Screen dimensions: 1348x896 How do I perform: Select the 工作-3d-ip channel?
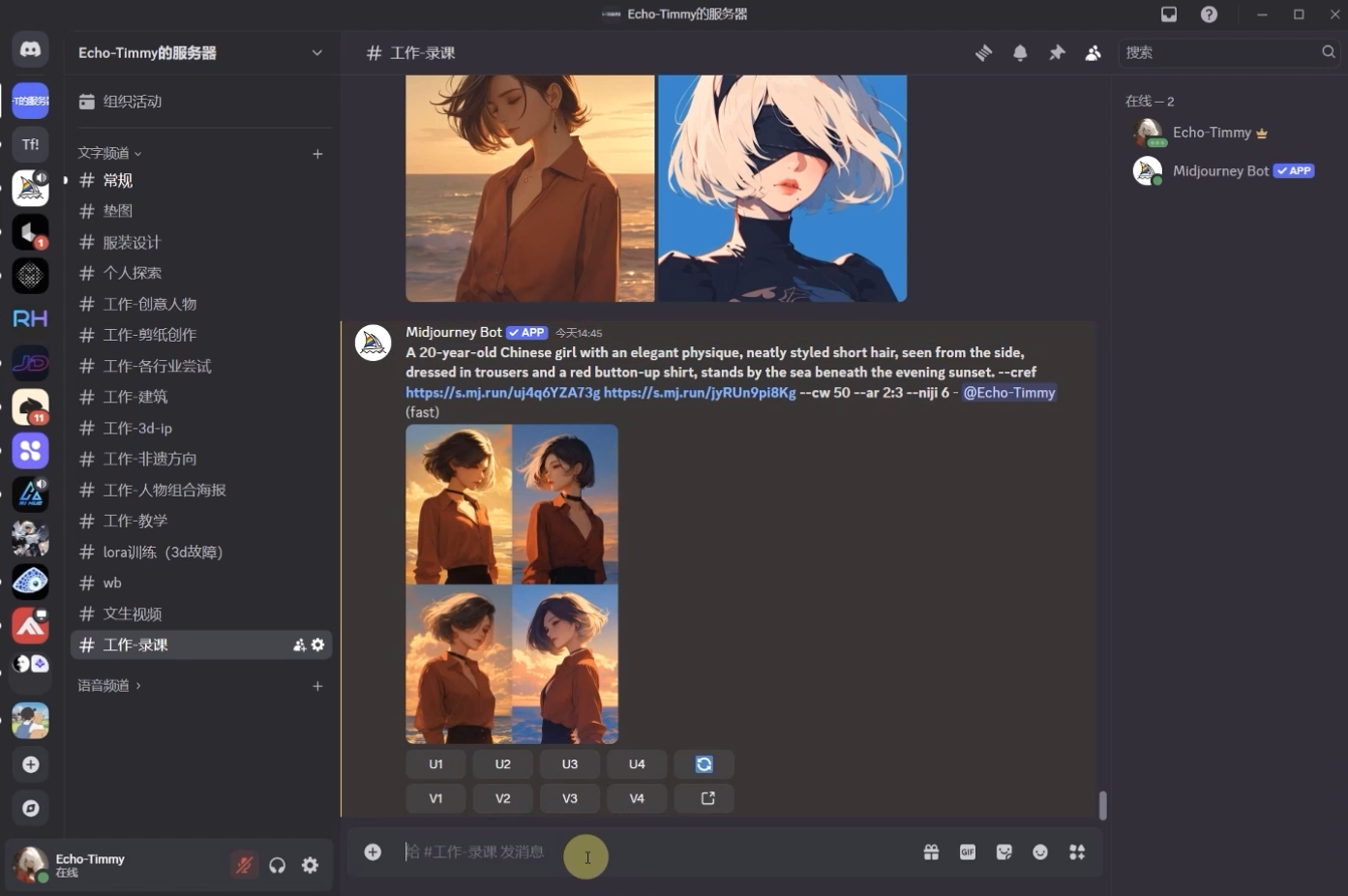[x=201, y=428]
